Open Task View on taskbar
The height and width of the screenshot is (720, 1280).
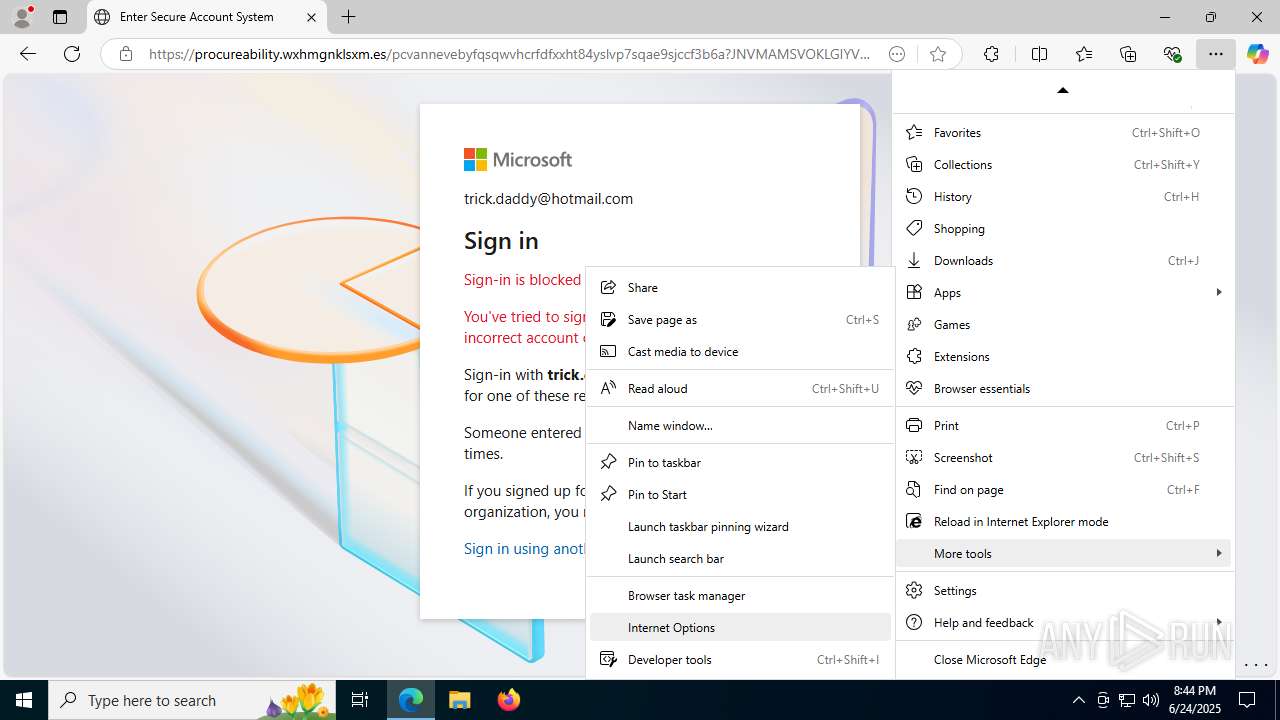361,700
